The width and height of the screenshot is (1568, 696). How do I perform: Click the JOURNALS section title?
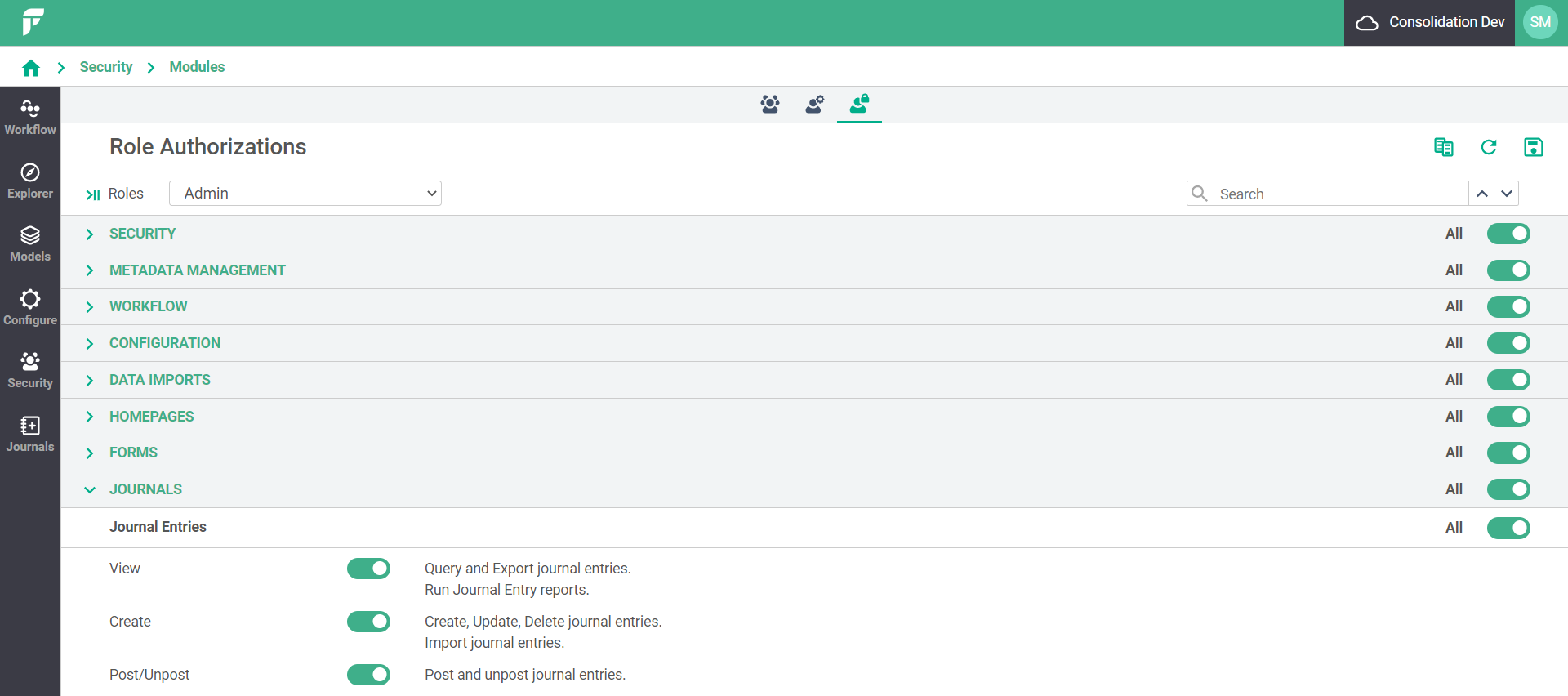click(145, 489)
